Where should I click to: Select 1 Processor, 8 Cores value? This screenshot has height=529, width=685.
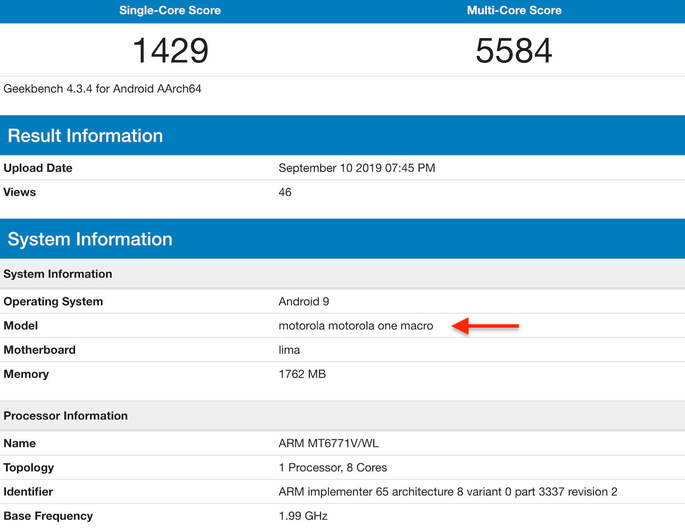333,468
